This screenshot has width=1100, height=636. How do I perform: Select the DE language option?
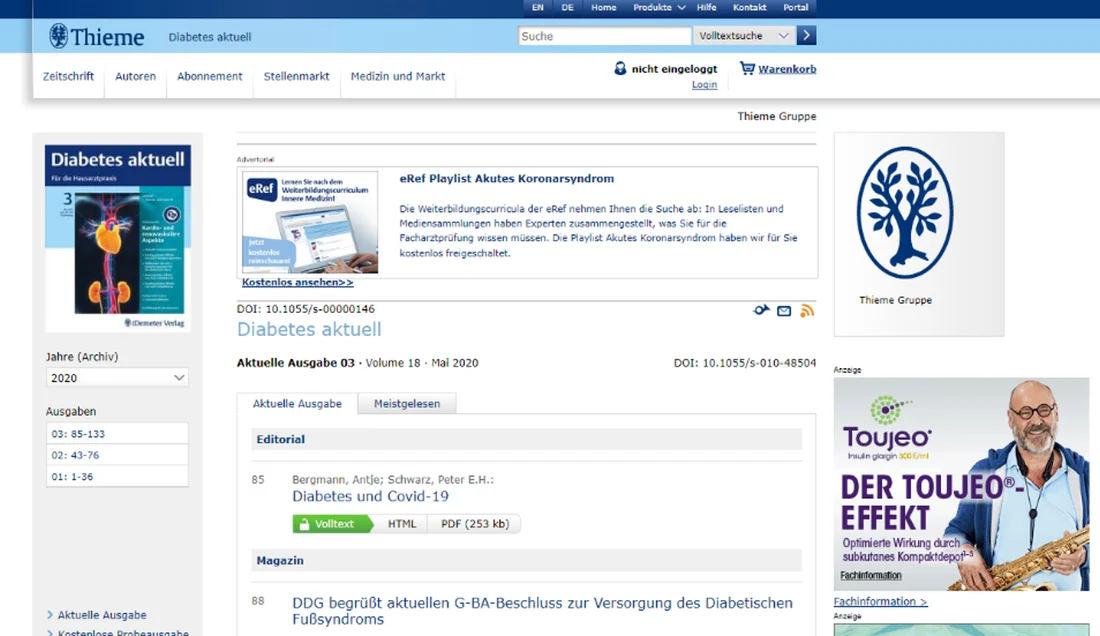(567, 7)
